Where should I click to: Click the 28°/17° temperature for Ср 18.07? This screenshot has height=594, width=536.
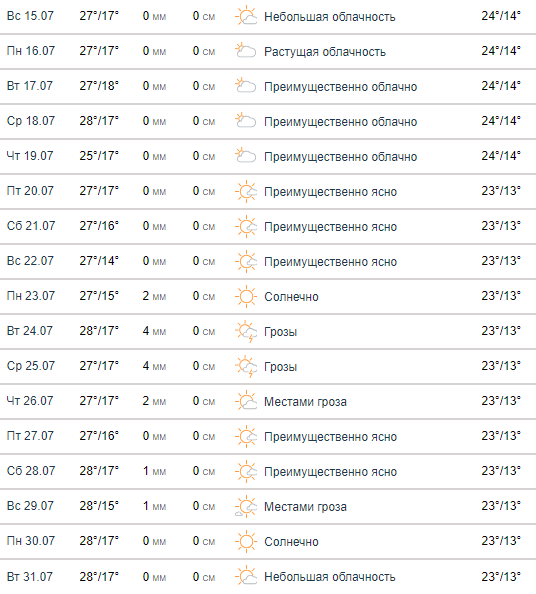click(99, 121)
